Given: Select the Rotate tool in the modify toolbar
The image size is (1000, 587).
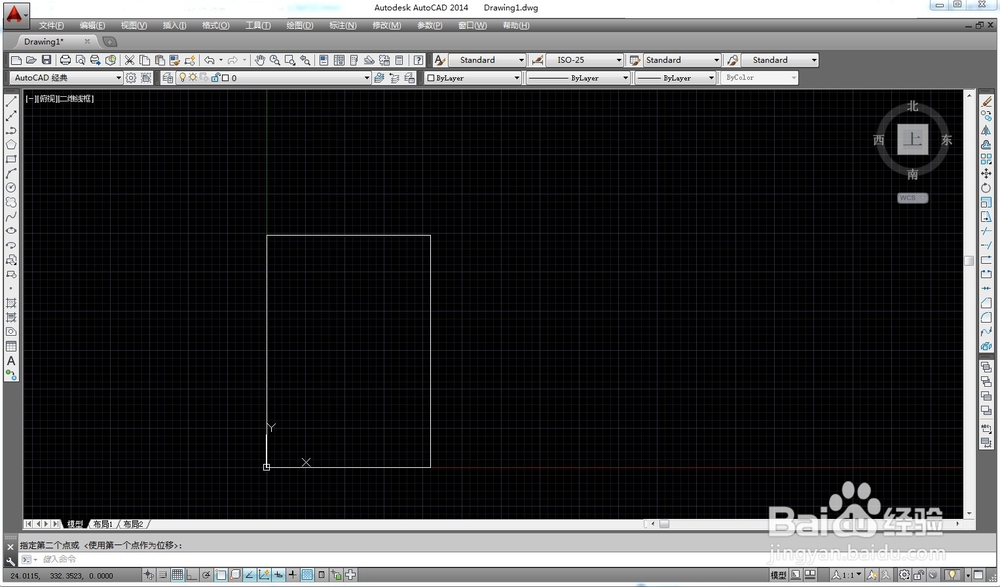Looking at the screenshot, I should [986, 188].
